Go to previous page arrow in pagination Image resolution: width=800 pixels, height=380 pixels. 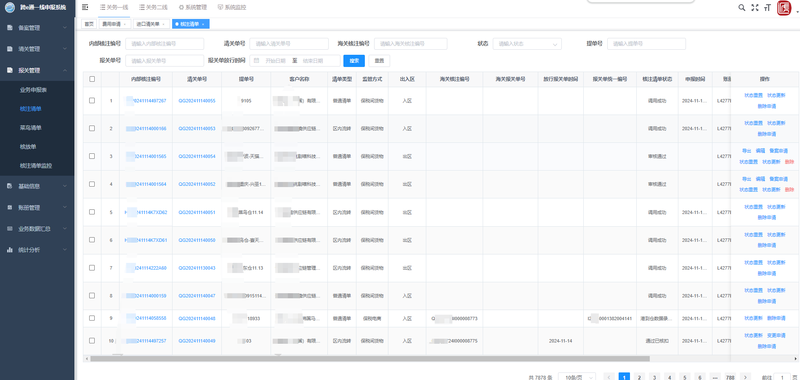click(609, 377)
